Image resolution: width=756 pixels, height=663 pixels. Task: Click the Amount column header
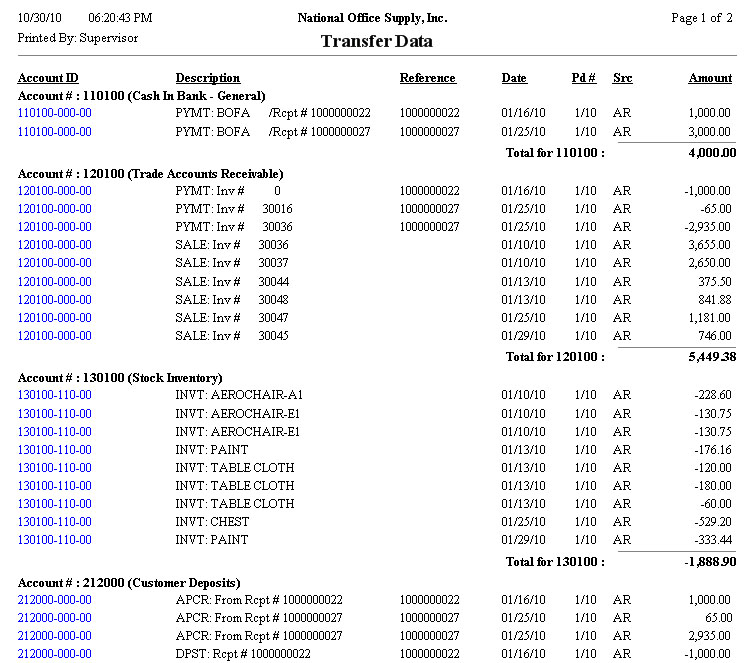[x=710, y=78]
